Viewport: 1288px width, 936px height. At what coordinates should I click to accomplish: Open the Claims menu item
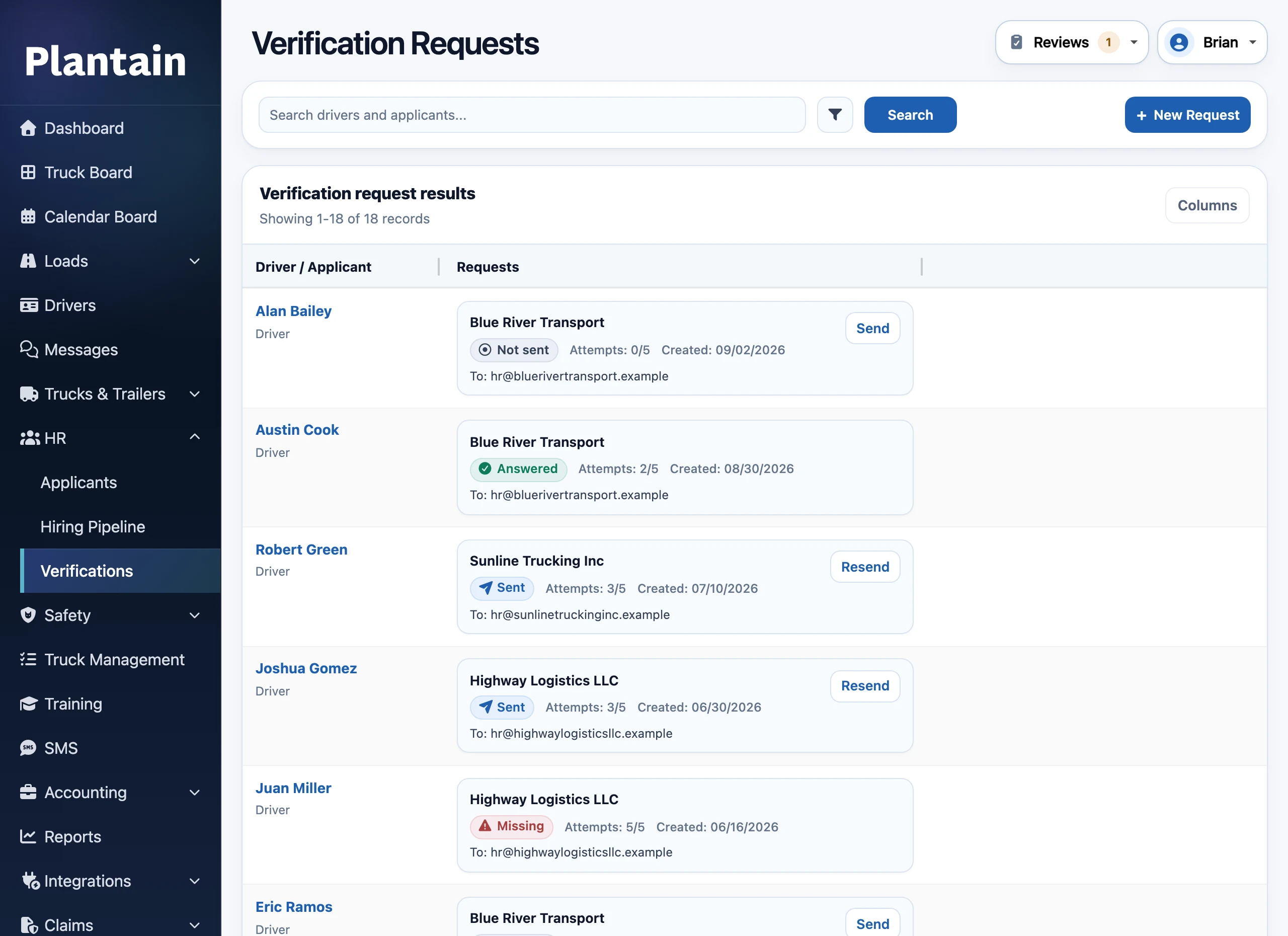click(x=110, y=924)
